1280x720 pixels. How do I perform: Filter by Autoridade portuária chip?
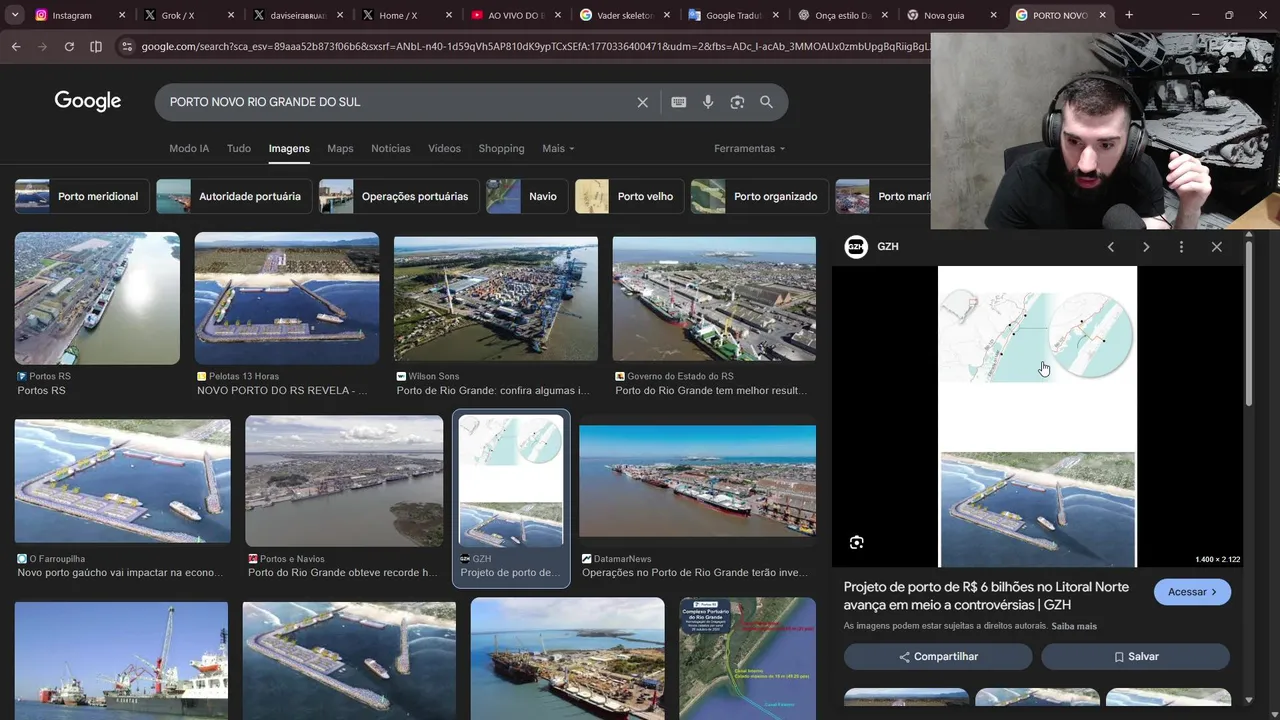(x=234, y=196)
